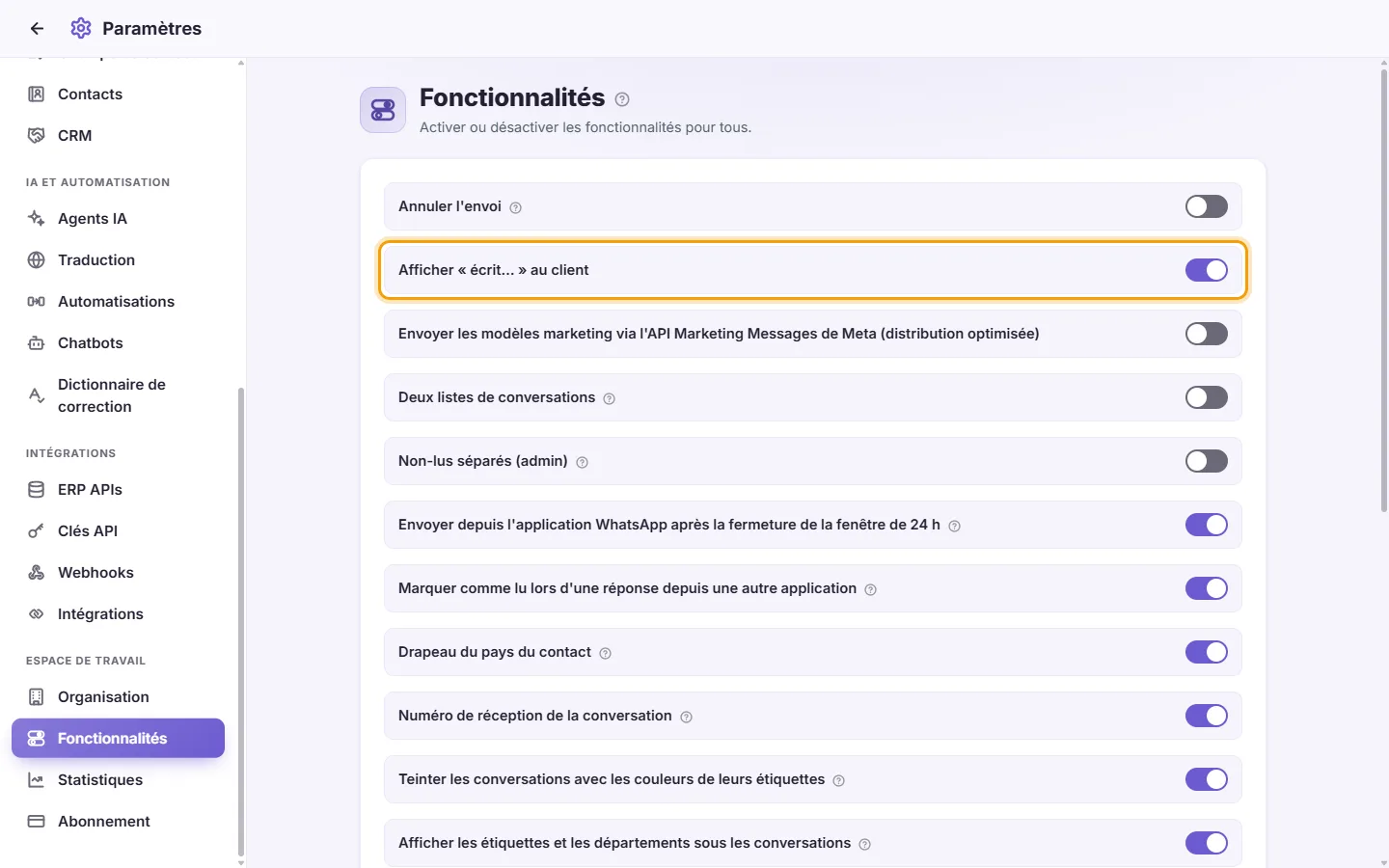Viewport: 1389px width, 868px height.
Task: Click help icon next to Annuler l'envoi
Action: 515,207
